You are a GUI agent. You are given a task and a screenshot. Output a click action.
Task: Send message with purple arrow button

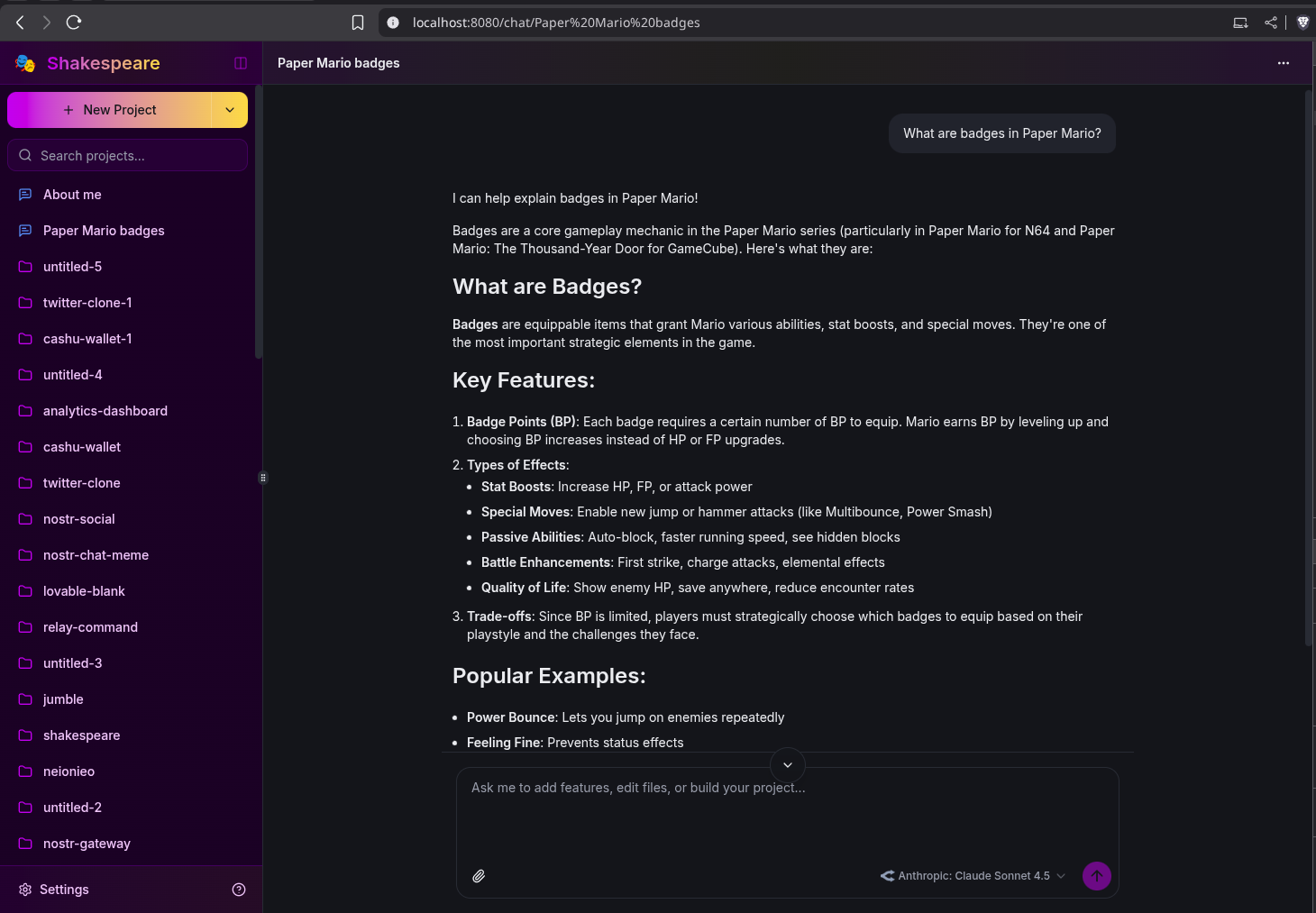point(1096,876)
